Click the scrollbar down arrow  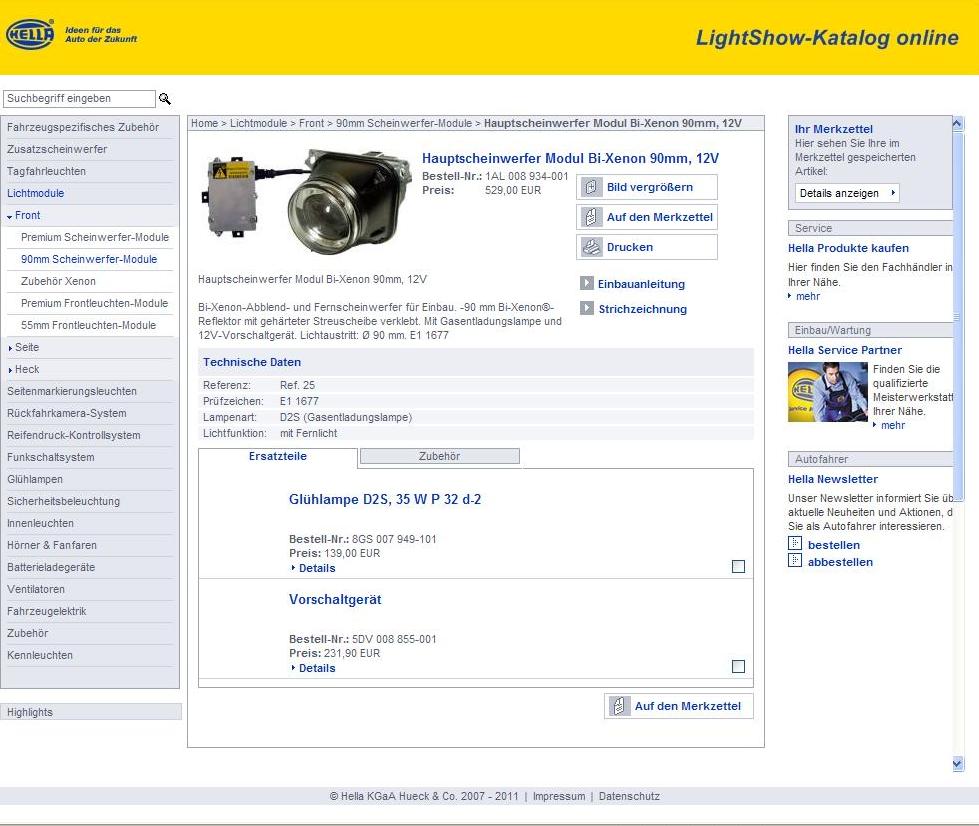point(957,763)
